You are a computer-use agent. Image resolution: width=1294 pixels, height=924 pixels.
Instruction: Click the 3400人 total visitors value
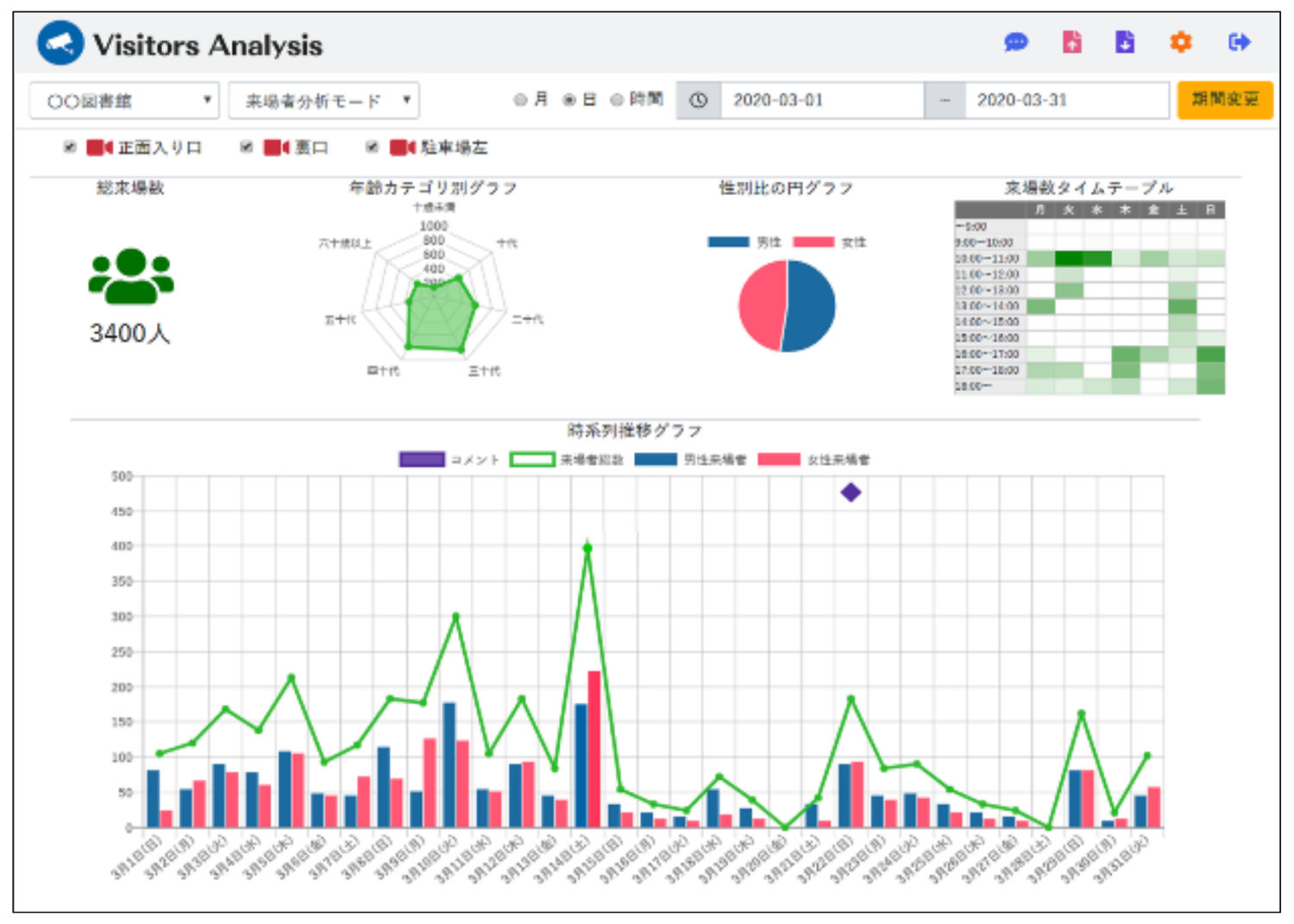pos(130,334)
